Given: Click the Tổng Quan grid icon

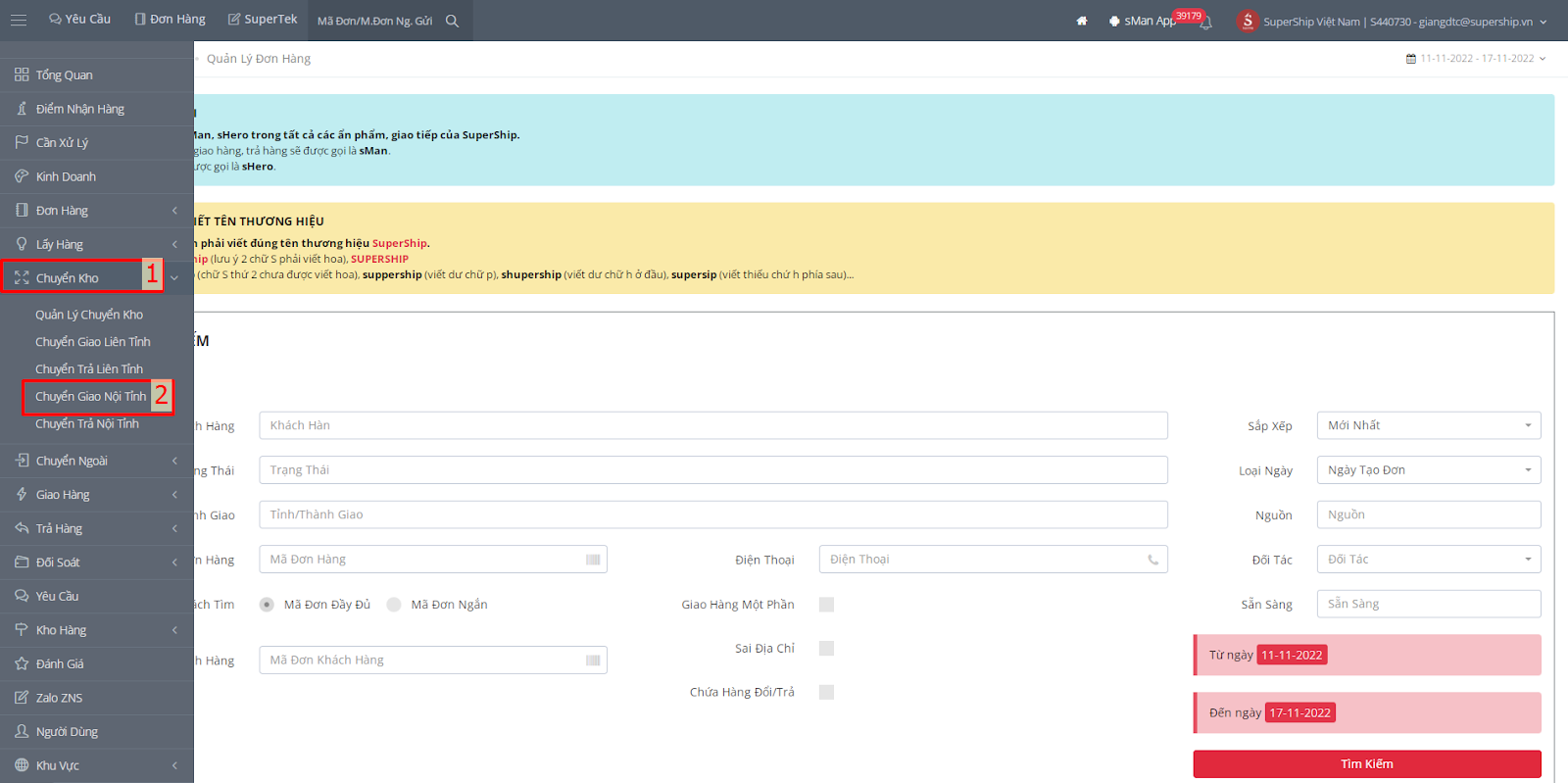Looking at the screenshot, I should 22,74.
